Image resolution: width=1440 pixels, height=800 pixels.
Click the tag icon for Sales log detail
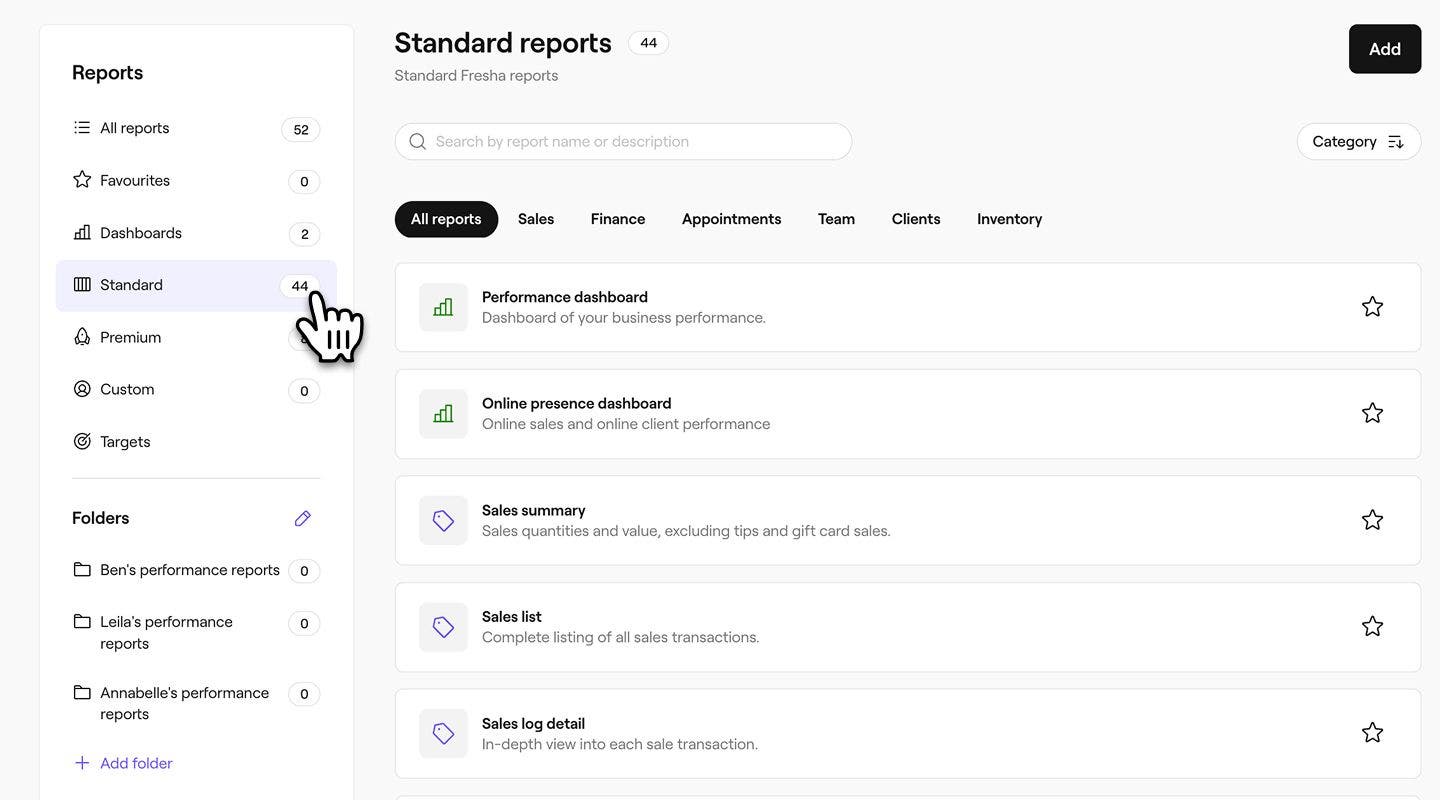tap(443, 733)
